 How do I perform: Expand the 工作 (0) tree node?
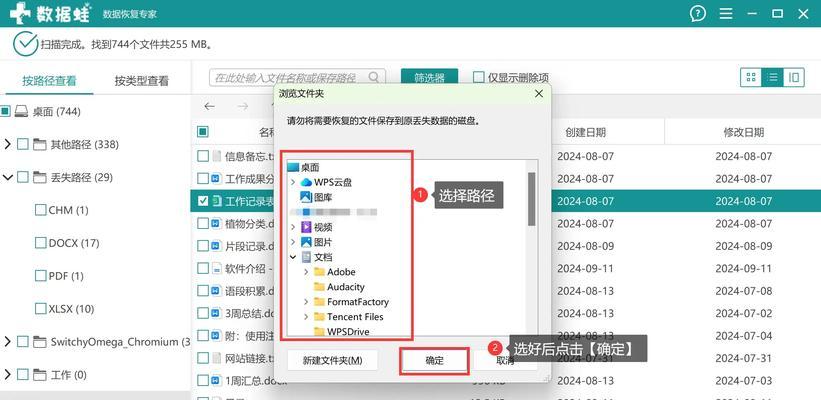7,374
